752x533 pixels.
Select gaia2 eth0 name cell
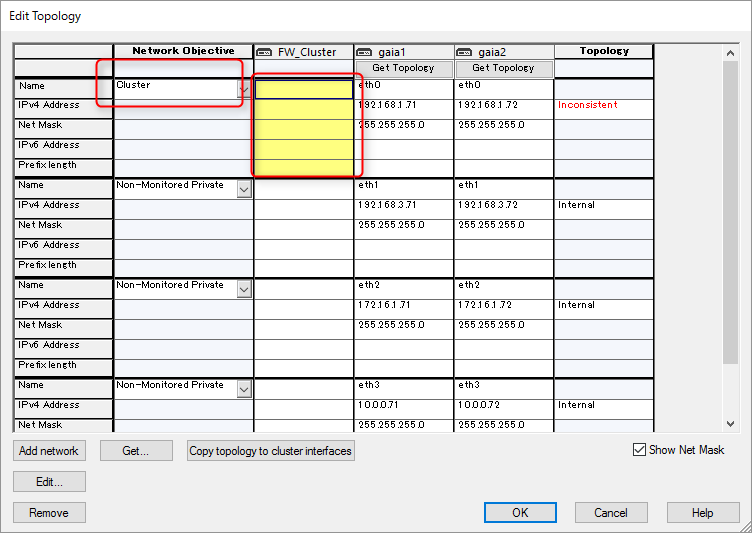tap(504, 89)
